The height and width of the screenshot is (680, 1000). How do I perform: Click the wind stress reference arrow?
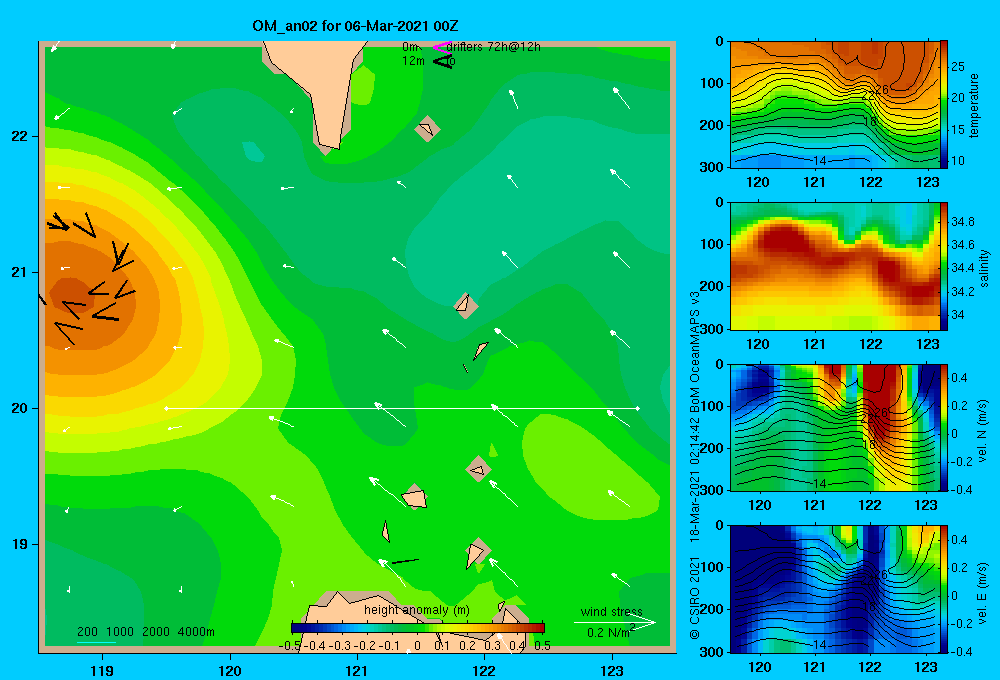click(615, 623)
